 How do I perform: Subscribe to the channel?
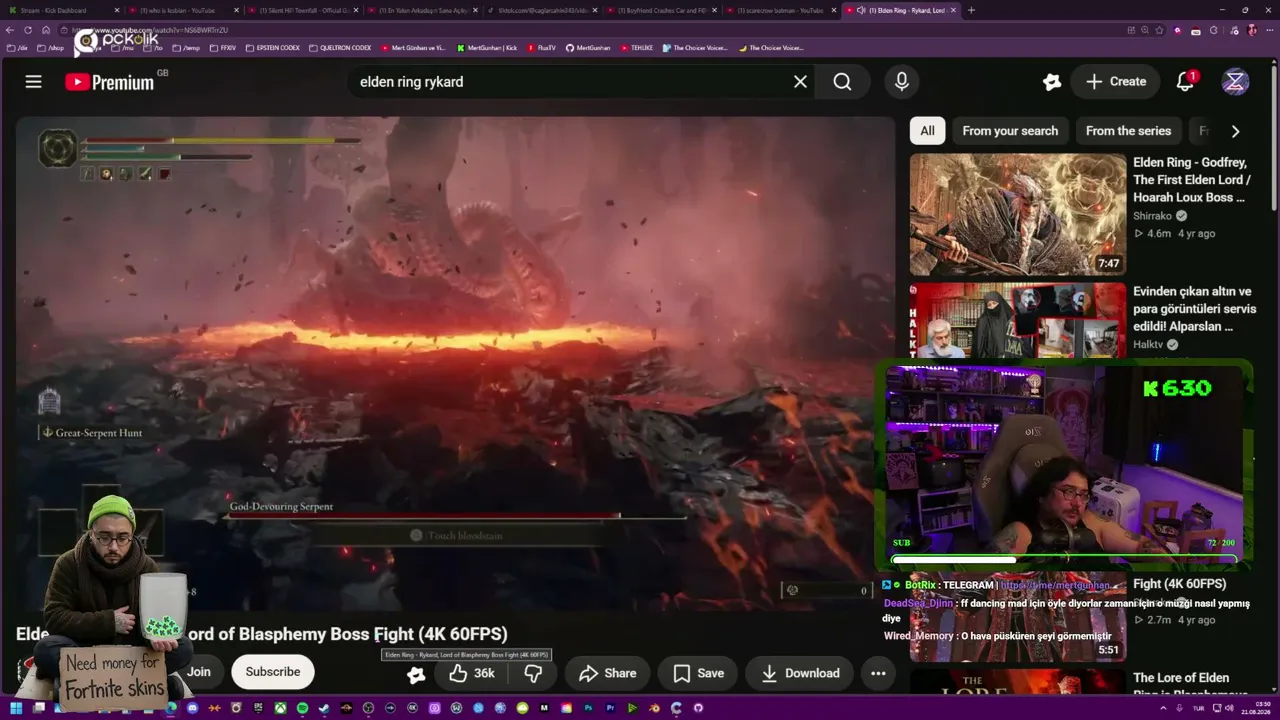[x=273, y=672]
